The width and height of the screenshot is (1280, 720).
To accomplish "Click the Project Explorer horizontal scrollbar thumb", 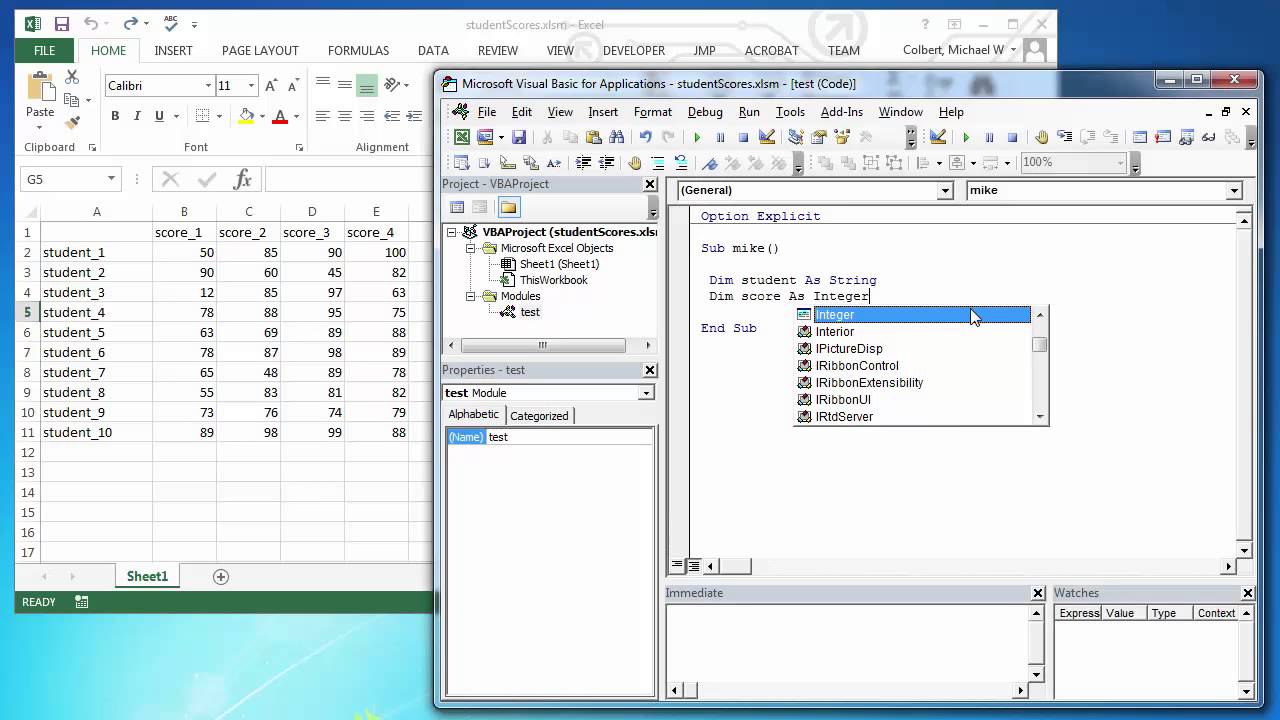I will click(x=543, y=345).
